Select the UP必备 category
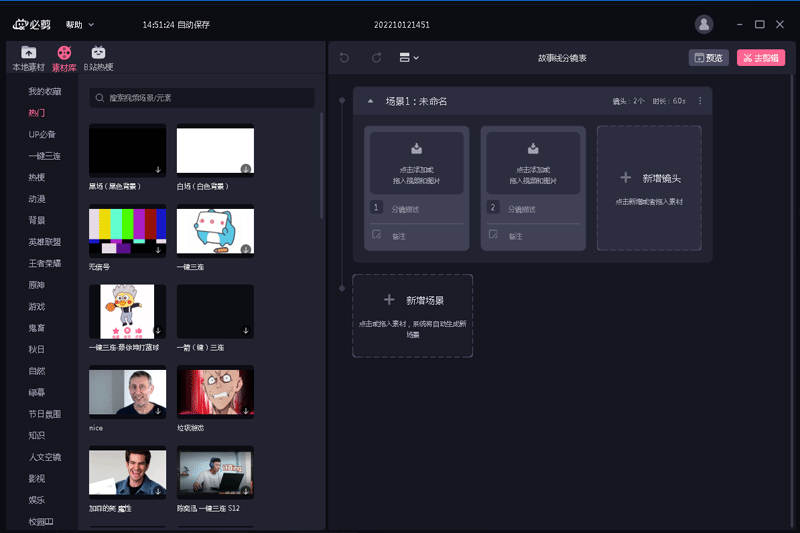The width and height of the screenshot is (800, 533). (42, 134)
